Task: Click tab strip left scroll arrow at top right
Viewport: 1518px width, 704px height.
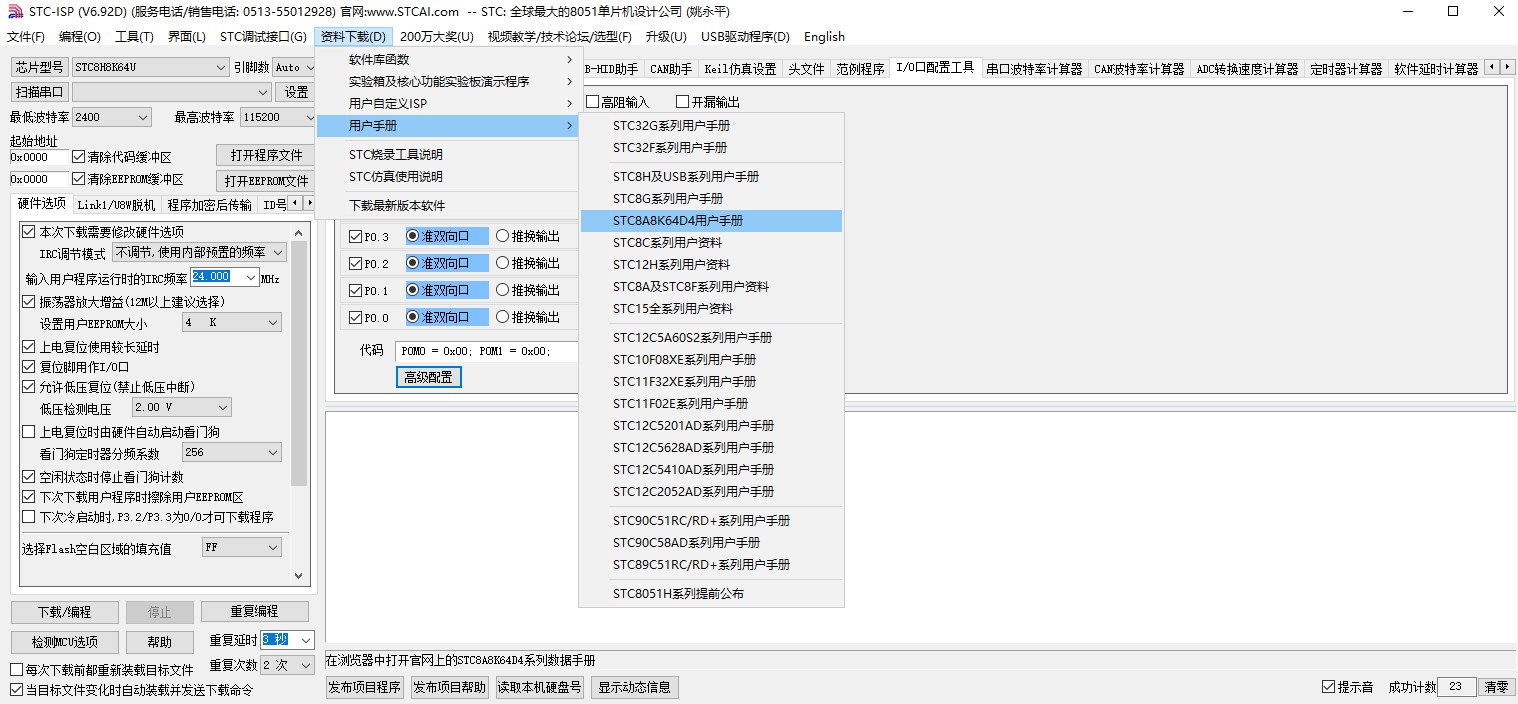Action: pyautogui.click(x=1492, y=67)
